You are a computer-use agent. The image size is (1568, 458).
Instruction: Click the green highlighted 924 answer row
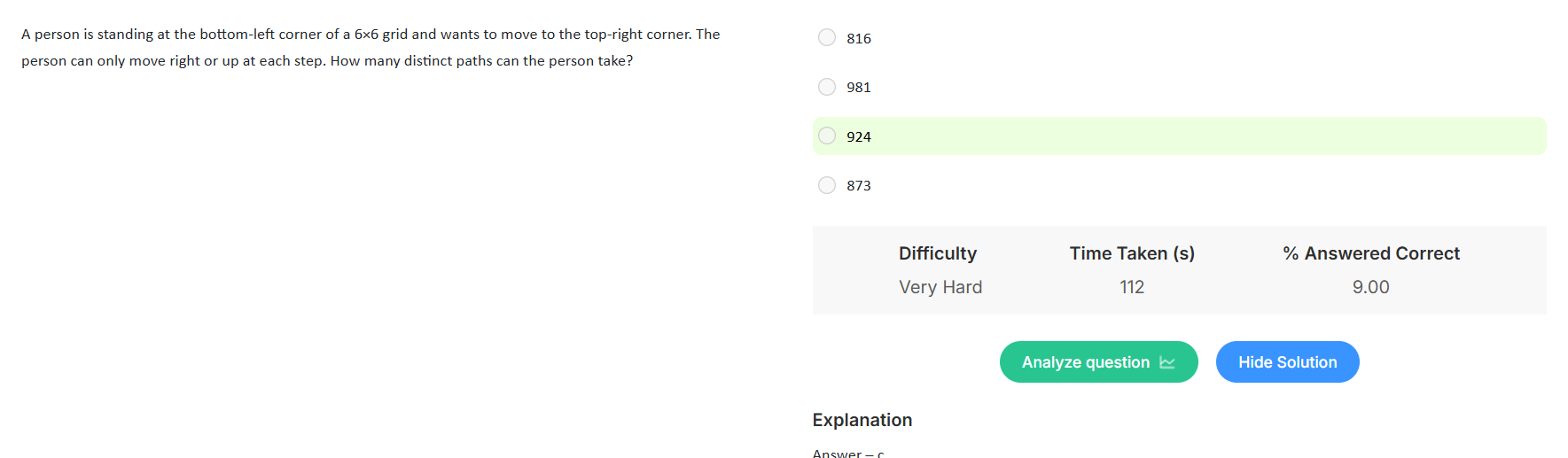click(1179, 136)
